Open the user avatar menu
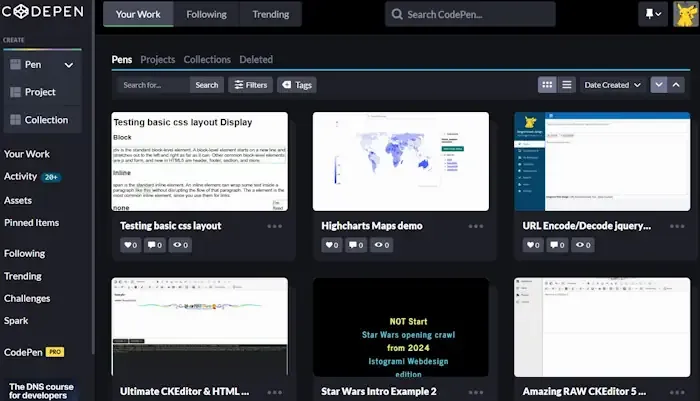 pos(685,14)
